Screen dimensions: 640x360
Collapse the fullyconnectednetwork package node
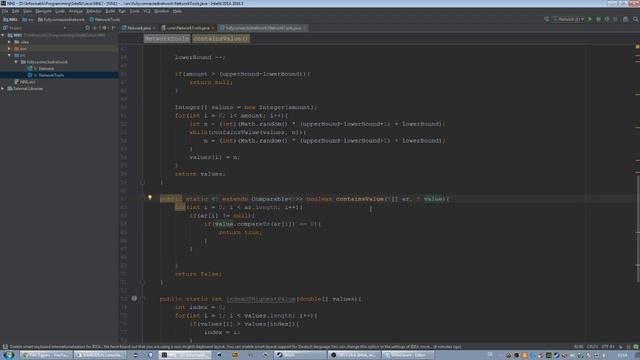(16, 62)
